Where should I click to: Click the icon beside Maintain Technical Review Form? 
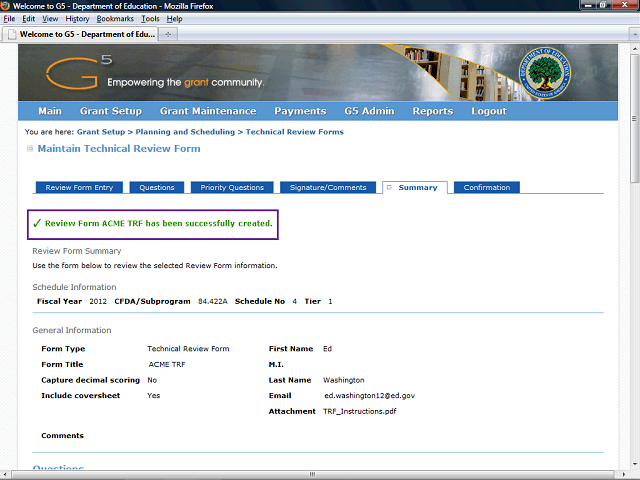pyautogui.click(x=30, y=149)
